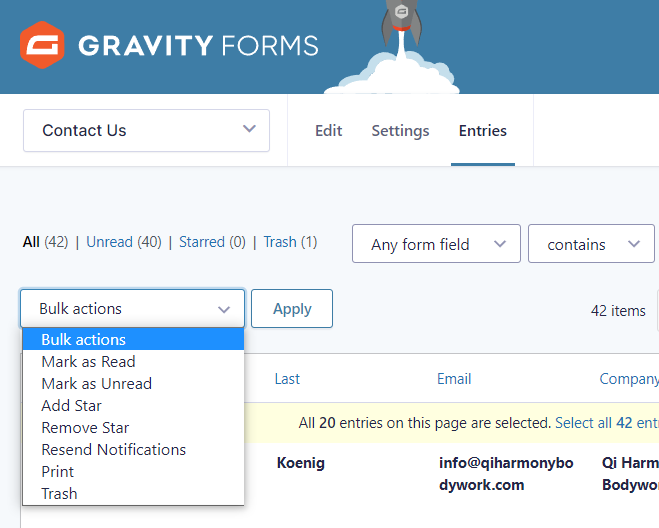Click the Gravity Forms wordmark text

(198, 45)
